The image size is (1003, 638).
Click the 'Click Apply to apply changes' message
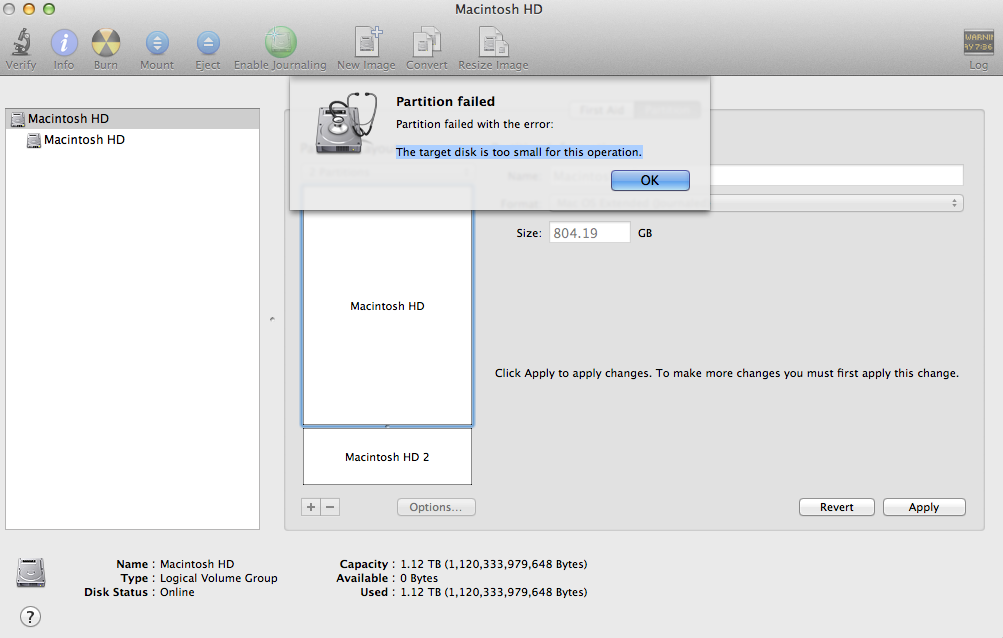click(x=727, y=373)
